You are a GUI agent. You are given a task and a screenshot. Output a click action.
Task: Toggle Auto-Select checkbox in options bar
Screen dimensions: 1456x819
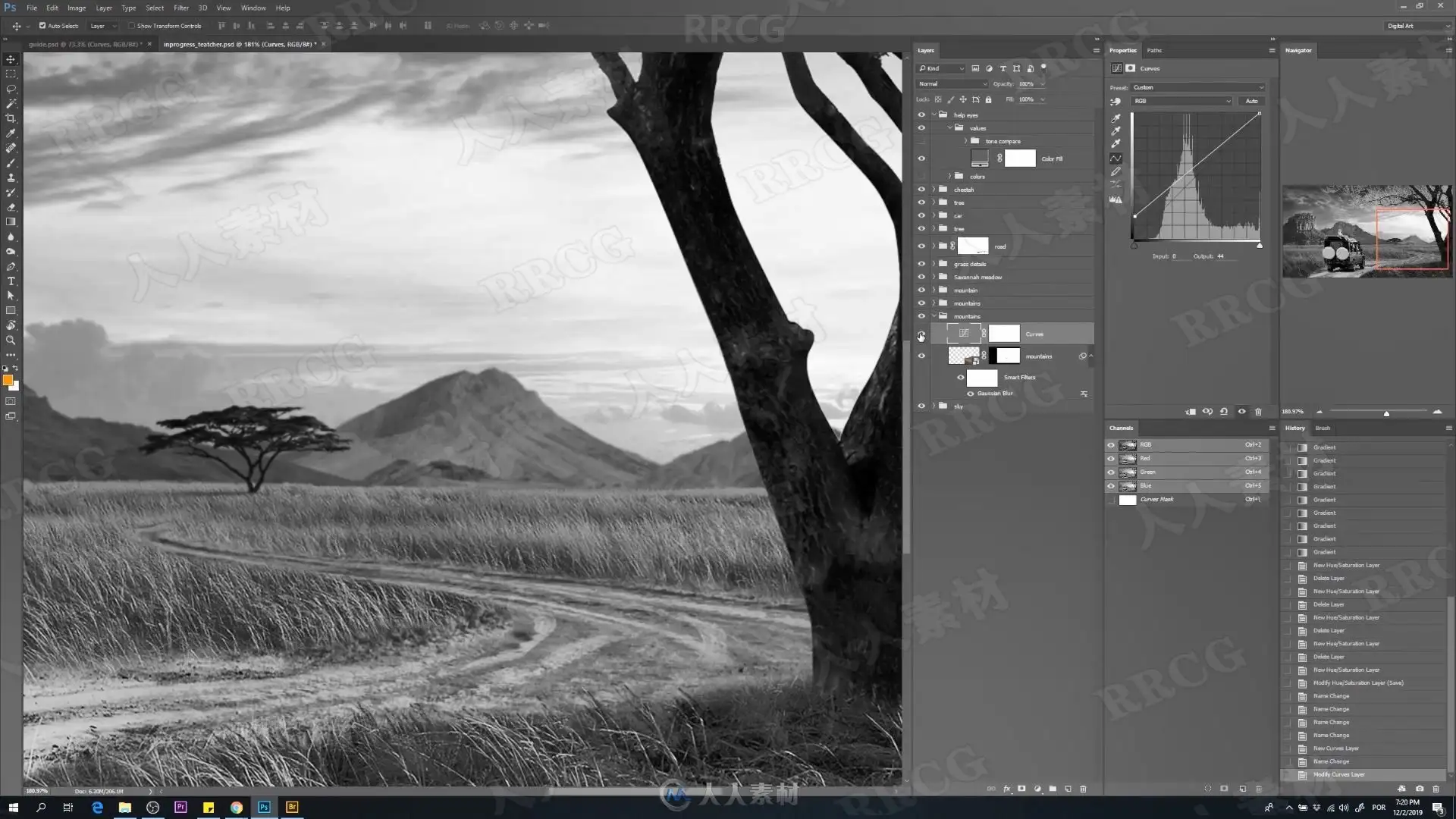(42, 26)
